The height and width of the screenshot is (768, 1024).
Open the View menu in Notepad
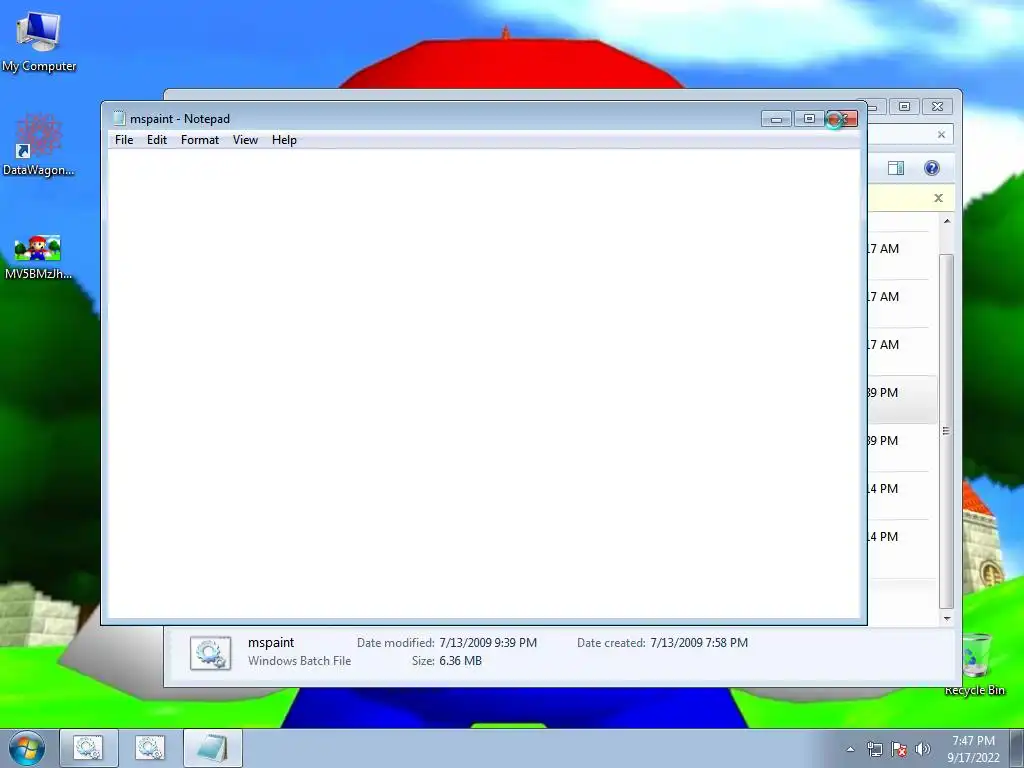246,140
